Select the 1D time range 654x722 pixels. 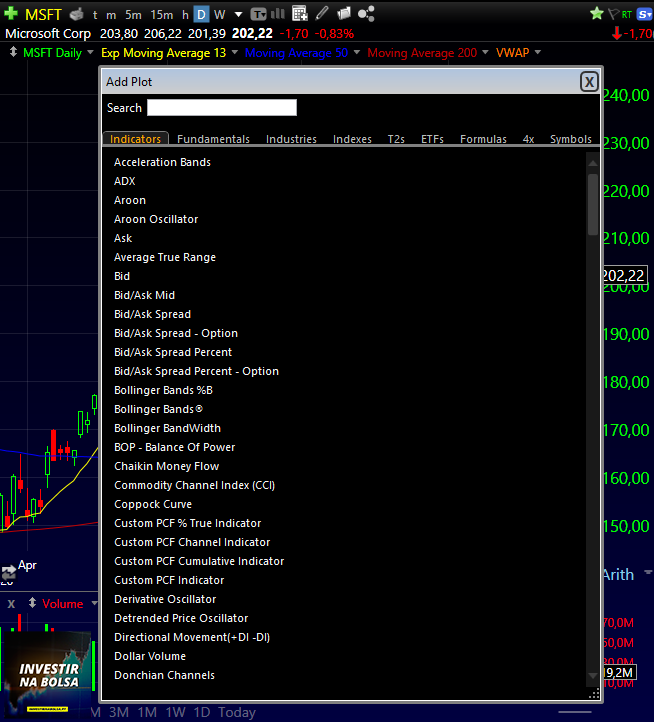[x=202, y=712]
